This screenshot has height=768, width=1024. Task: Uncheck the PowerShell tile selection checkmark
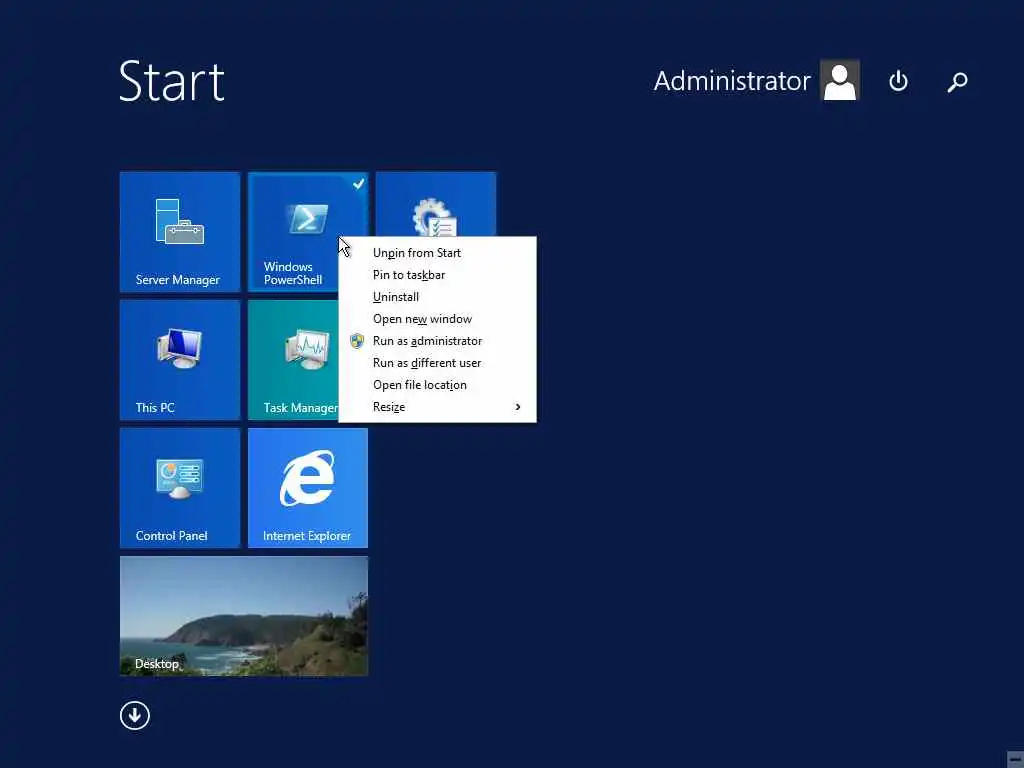pyautogui.click(x=359, y=184)
